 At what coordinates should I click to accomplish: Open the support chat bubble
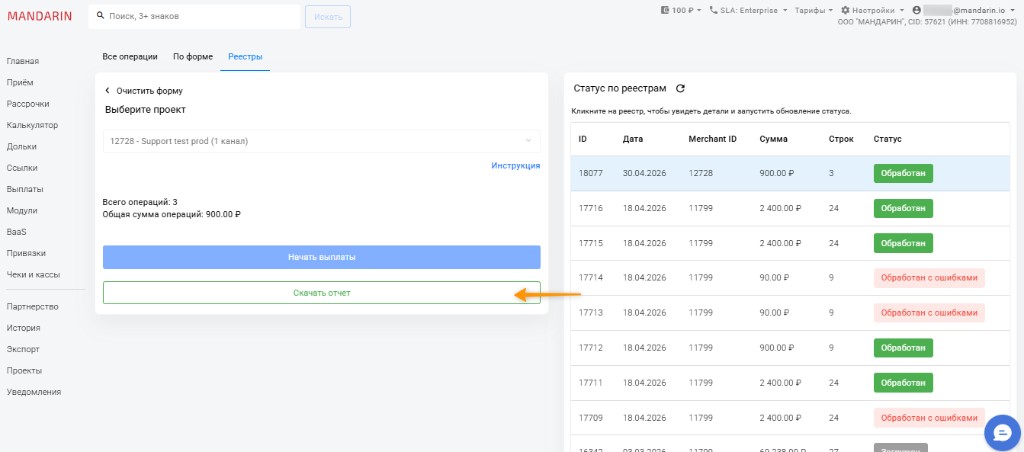pos(1002,432)
